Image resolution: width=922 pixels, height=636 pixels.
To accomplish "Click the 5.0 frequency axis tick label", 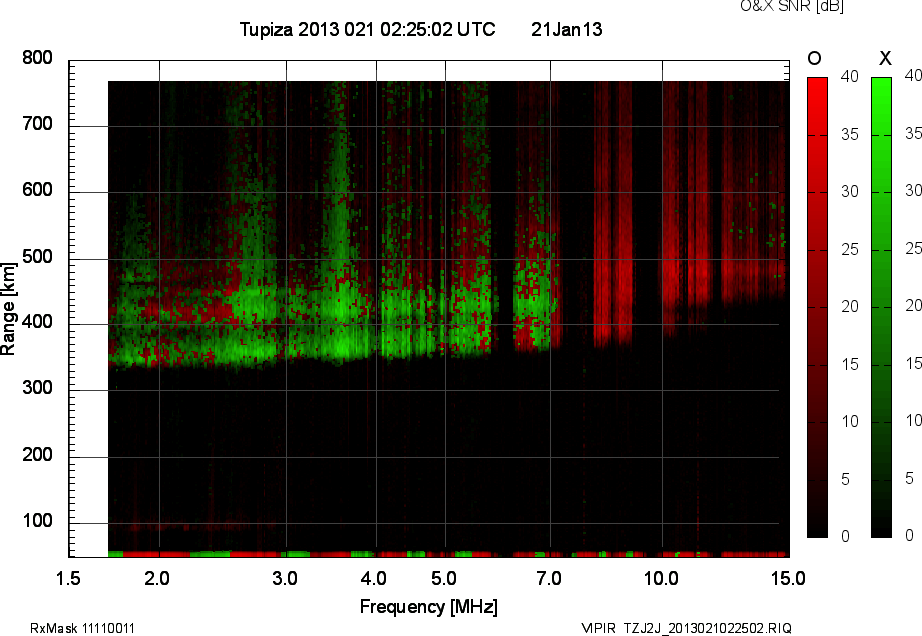I will (x=444, y=578).
